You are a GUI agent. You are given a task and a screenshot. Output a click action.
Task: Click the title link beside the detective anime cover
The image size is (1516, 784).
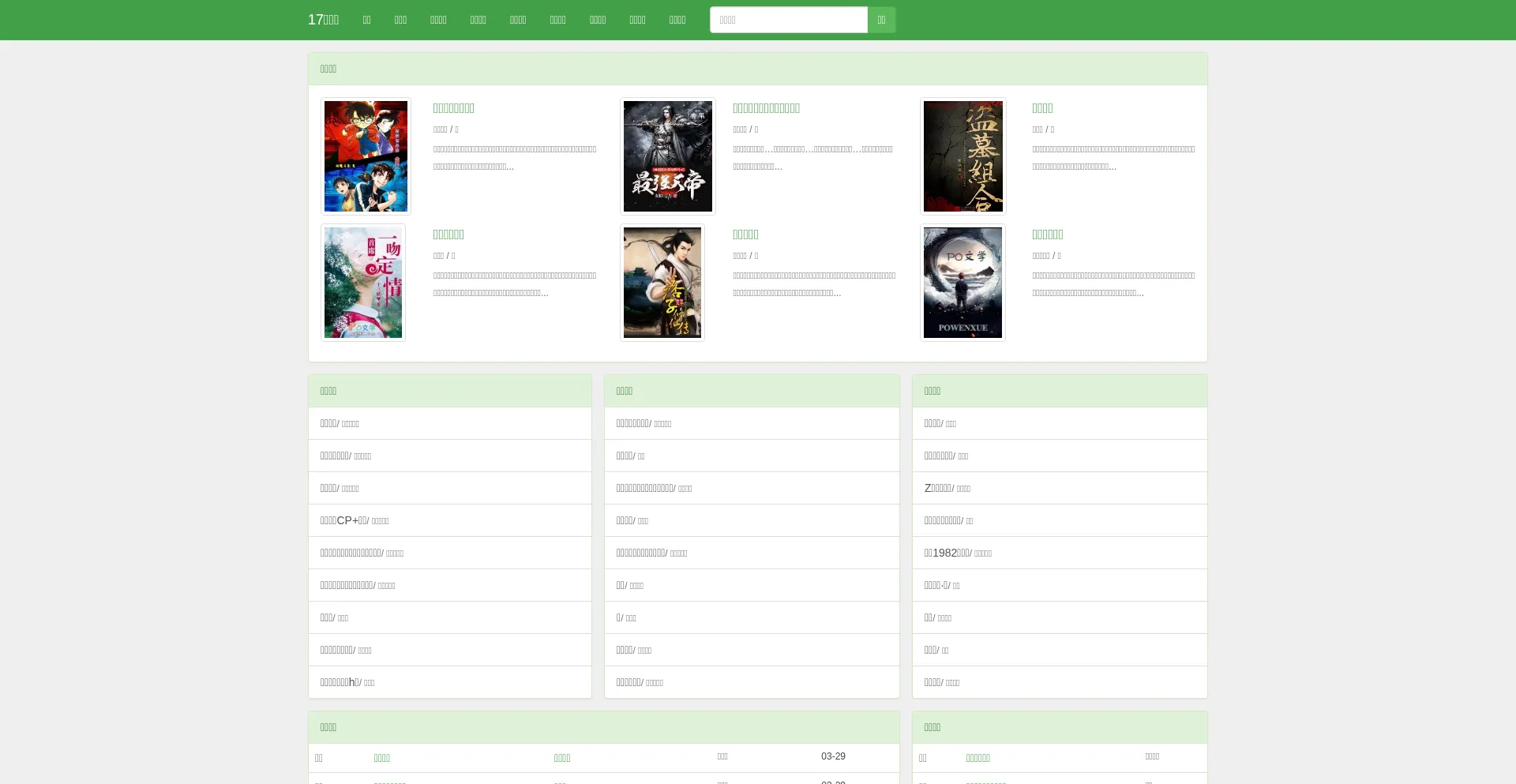pos(453,108)
